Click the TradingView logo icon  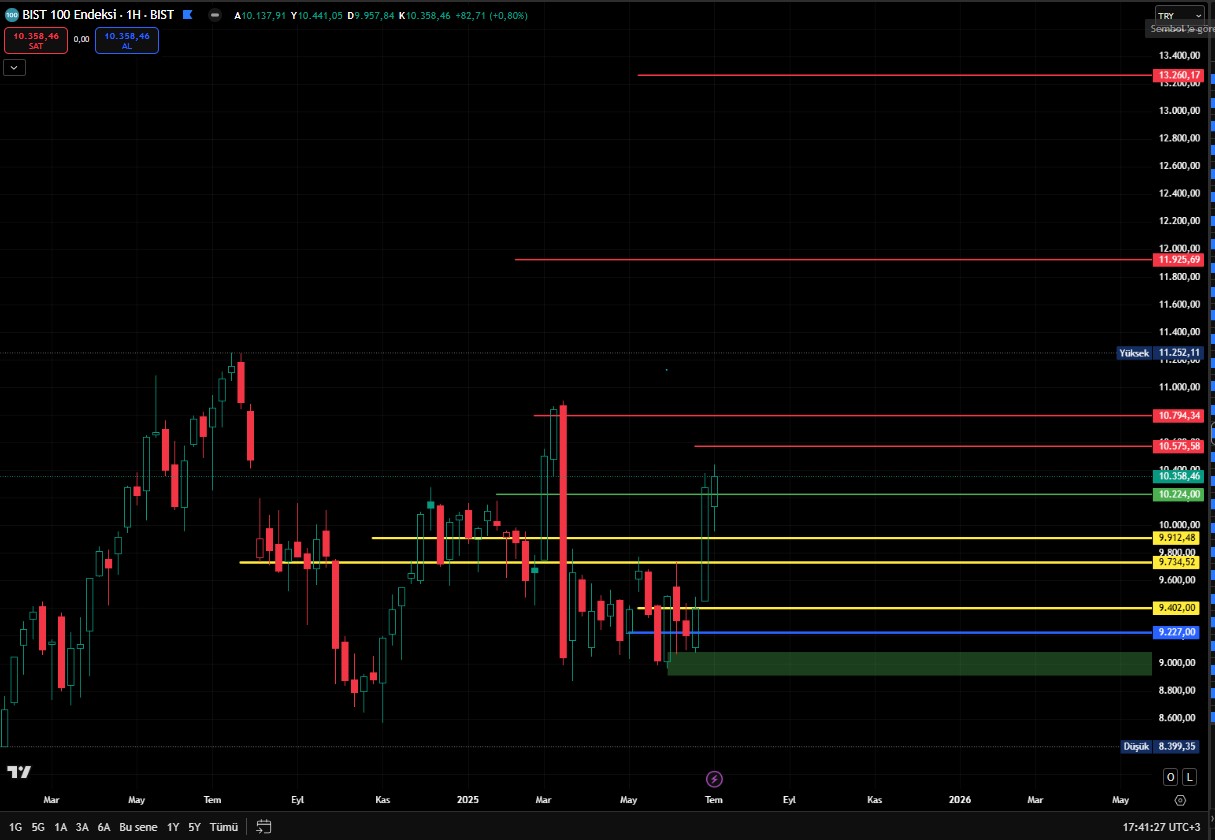click(18, 772)
